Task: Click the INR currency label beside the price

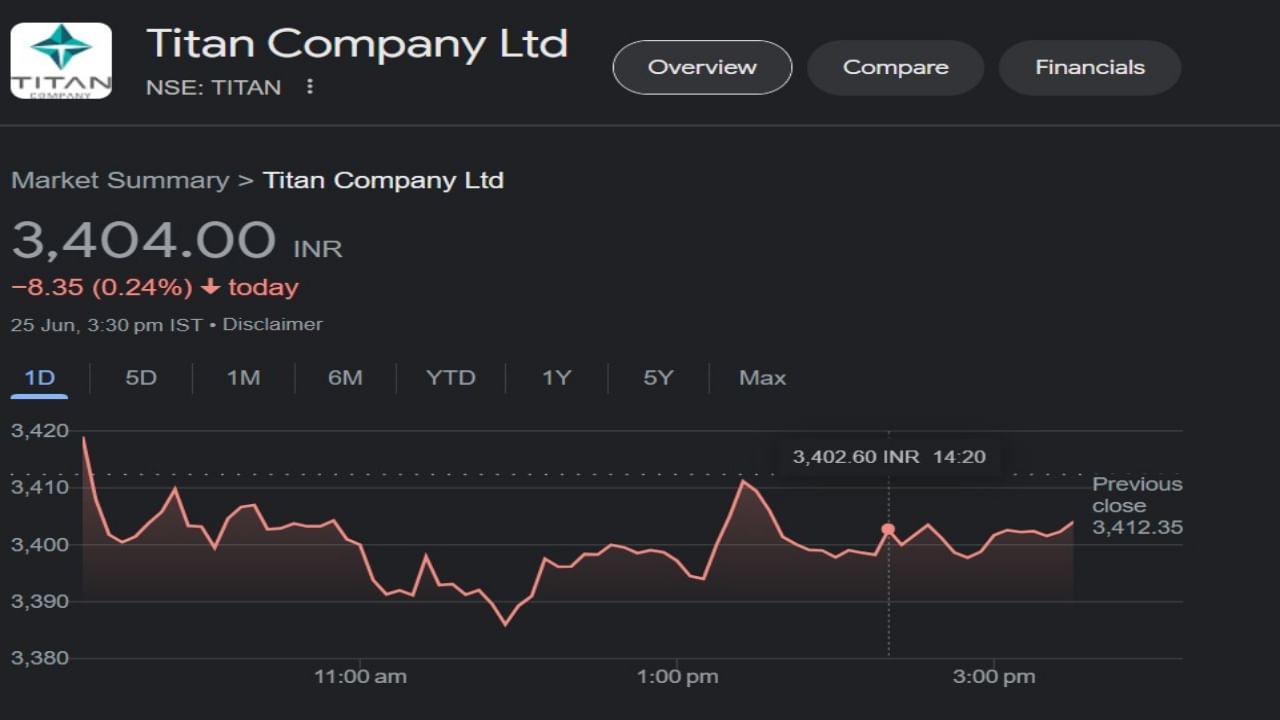Action: tap(318, 249)
